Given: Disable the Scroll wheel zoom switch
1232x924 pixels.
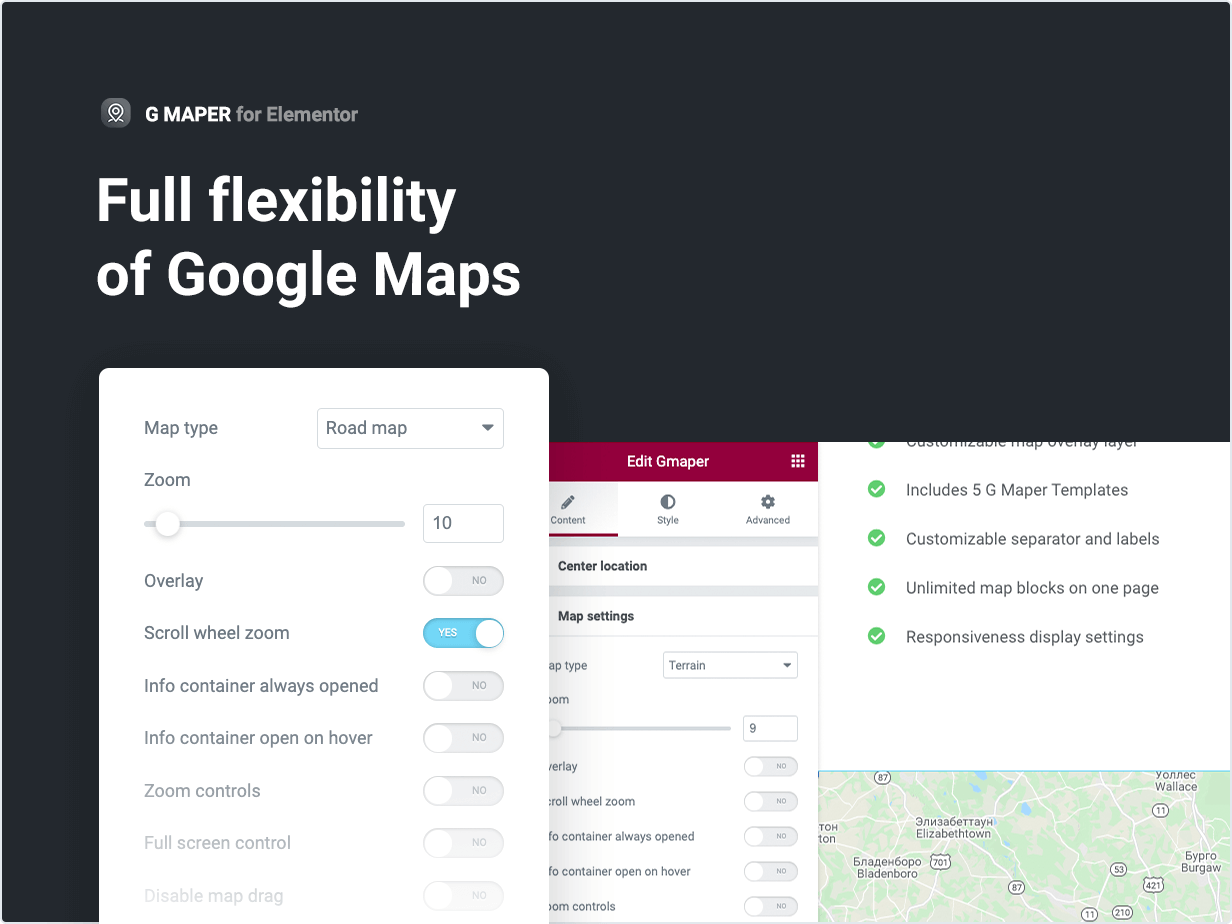Looking at the screenshot, I should (463, 633).
